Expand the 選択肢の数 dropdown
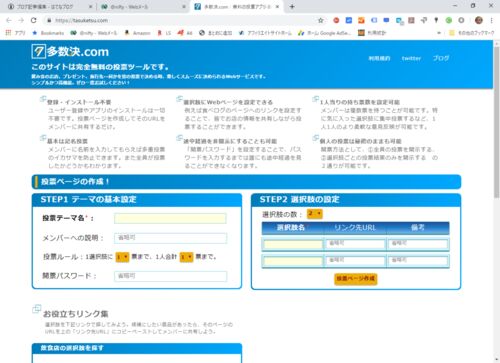Viewport: 500px width, 363px height. coord(315,213)
